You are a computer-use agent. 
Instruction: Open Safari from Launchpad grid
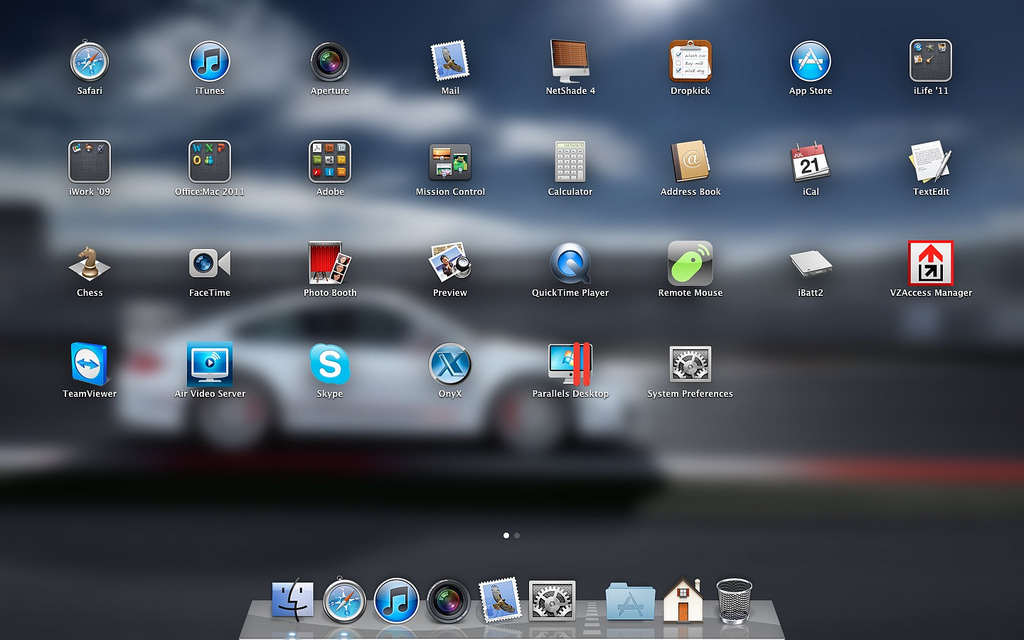89,61
